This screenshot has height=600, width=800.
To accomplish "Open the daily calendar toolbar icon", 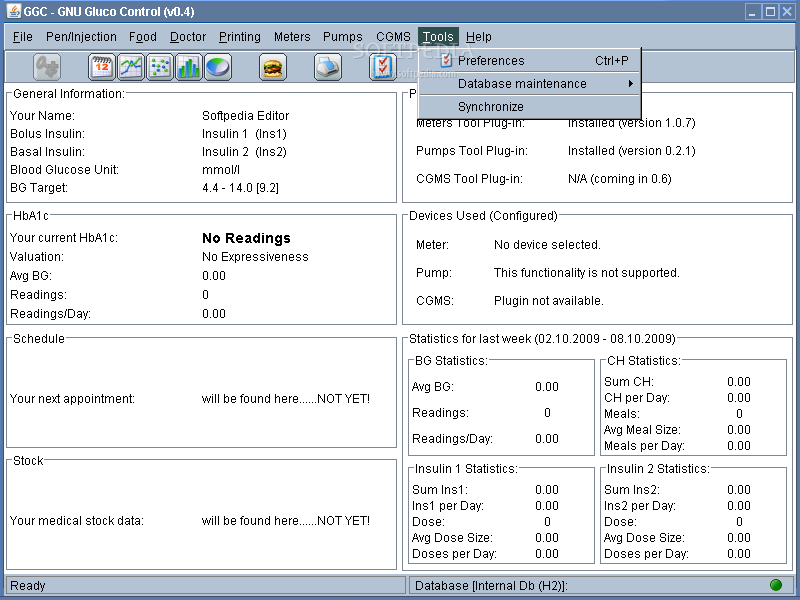I will [x=102, y=67].
